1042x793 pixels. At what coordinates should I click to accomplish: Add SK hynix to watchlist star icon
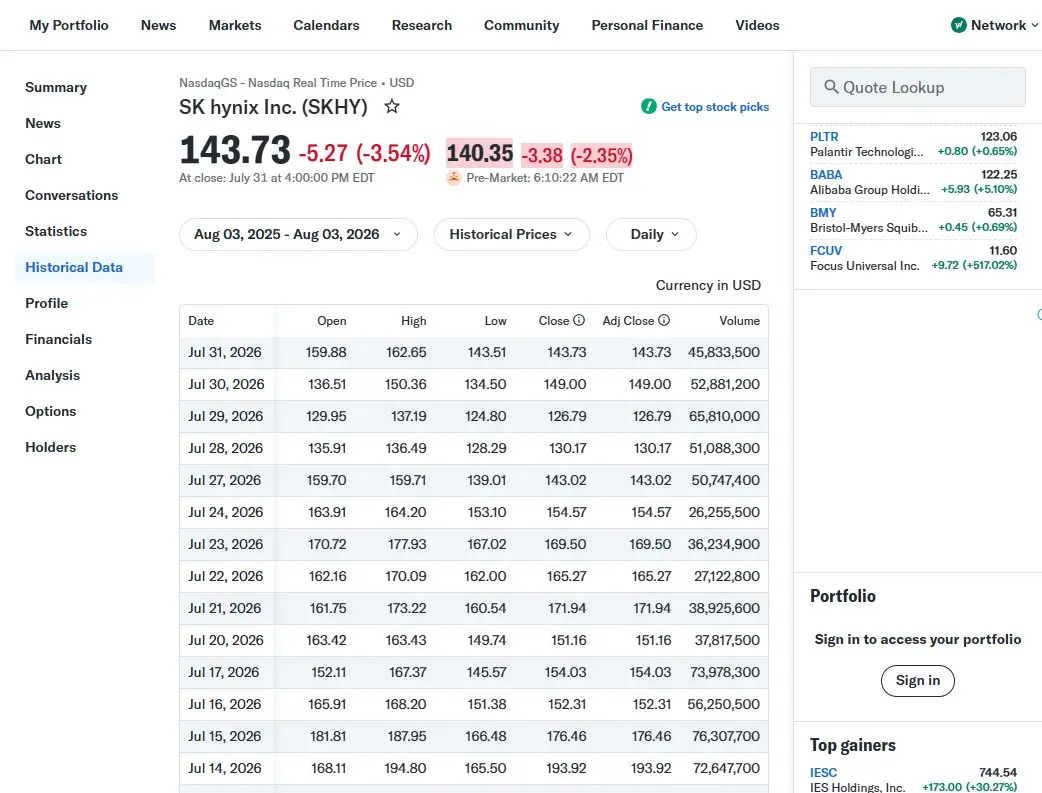coord(392,106)
